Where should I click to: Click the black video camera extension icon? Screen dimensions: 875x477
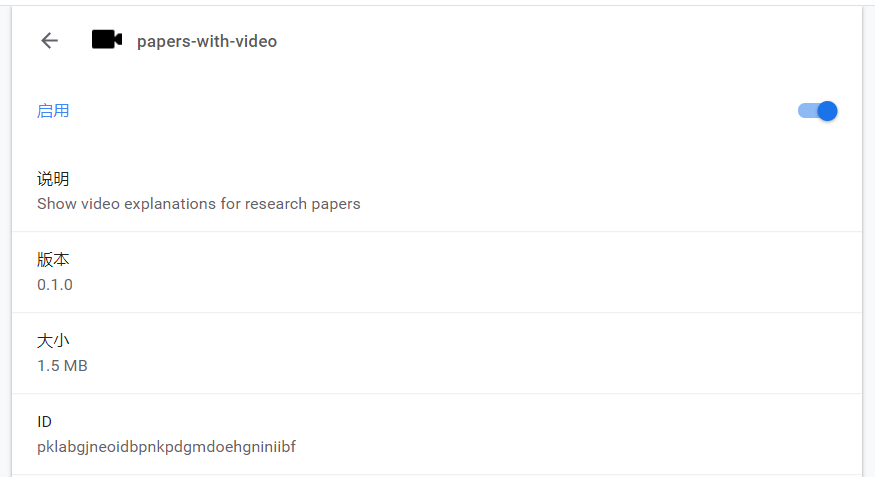pos(107,40)
